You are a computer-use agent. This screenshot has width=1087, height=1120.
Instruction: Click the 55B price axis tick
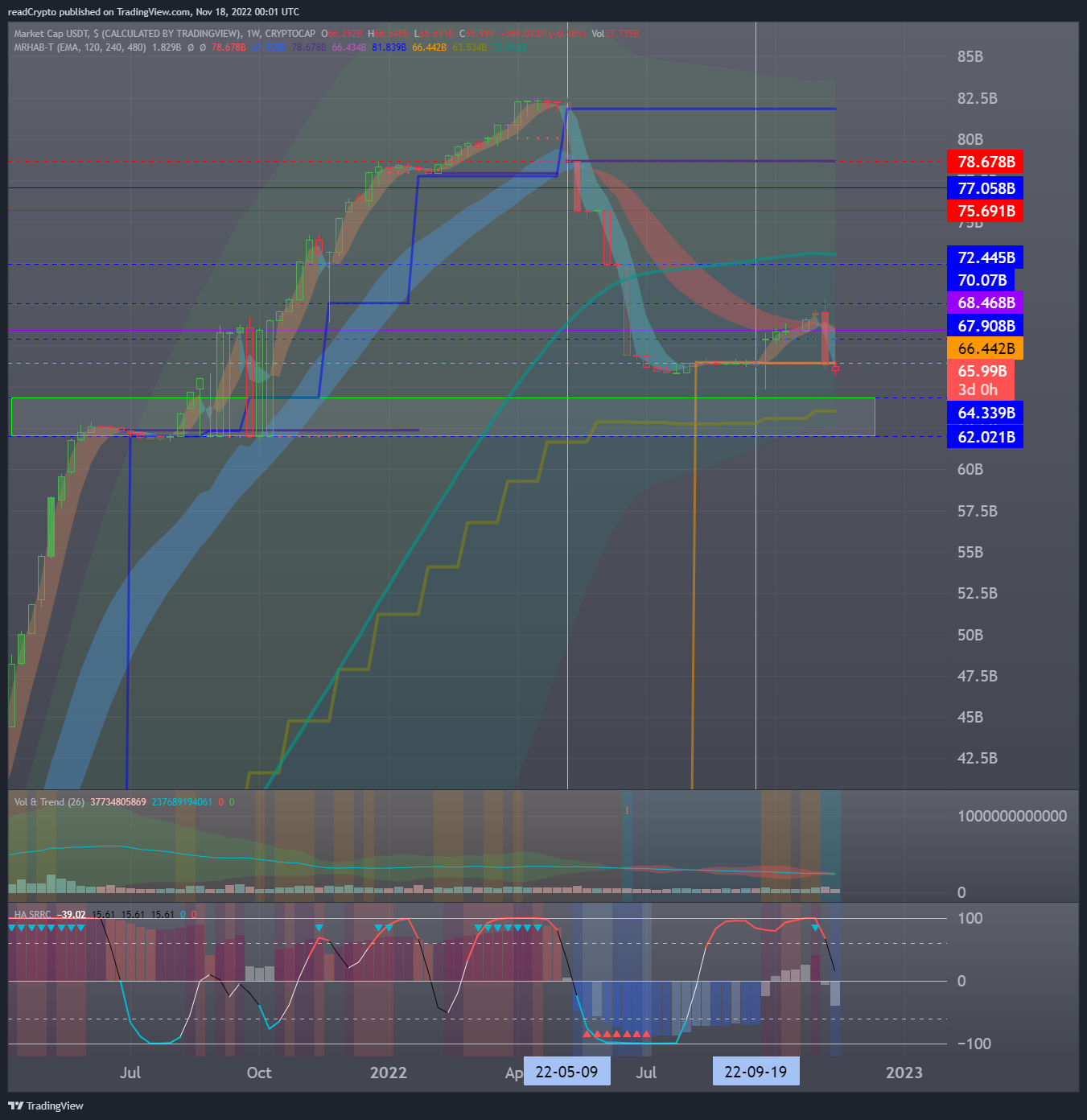click(x=970, y=552)
